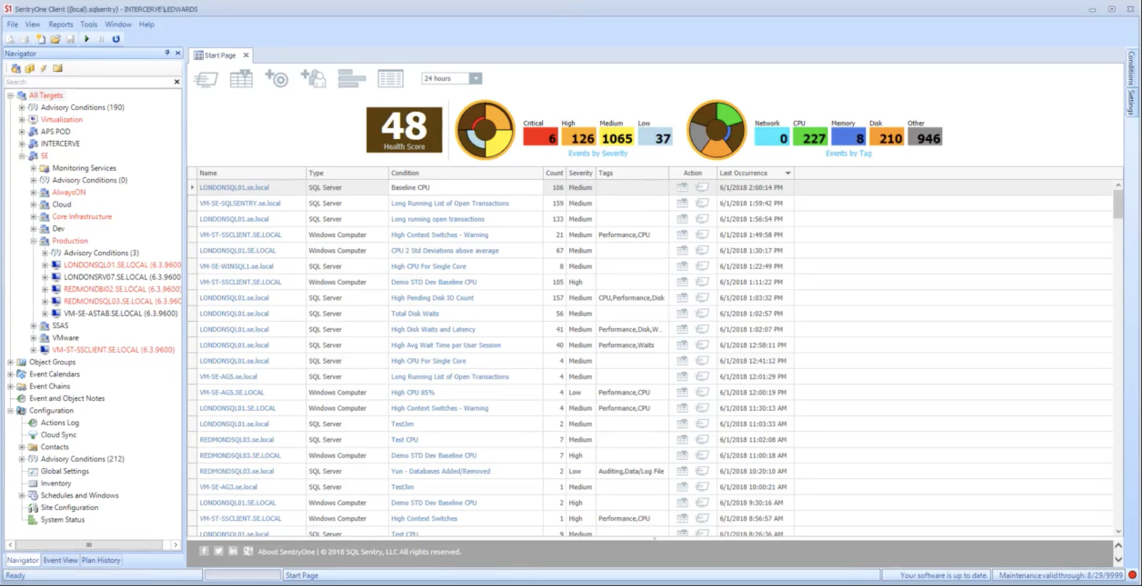Click the Events by Severity link
The height and width of the screenshot is (586, 1142).
click(597, 153)
